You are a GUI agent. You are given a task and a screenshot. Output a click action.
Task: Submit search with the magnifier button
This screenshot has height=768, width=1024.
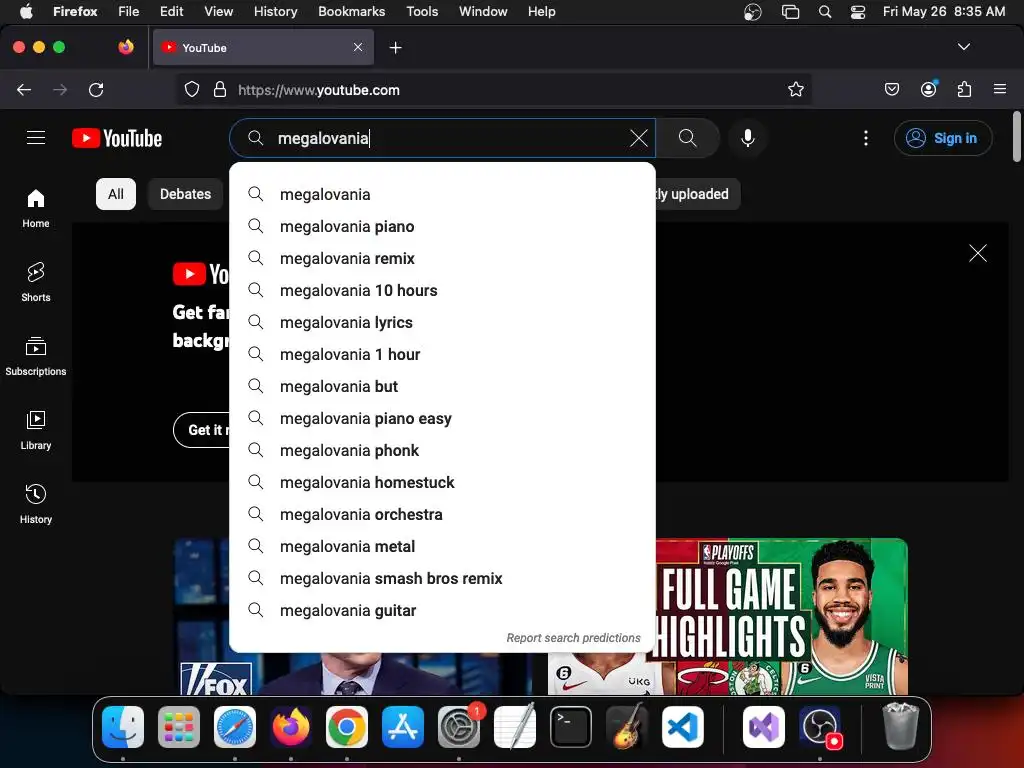(x=687, y=138)
